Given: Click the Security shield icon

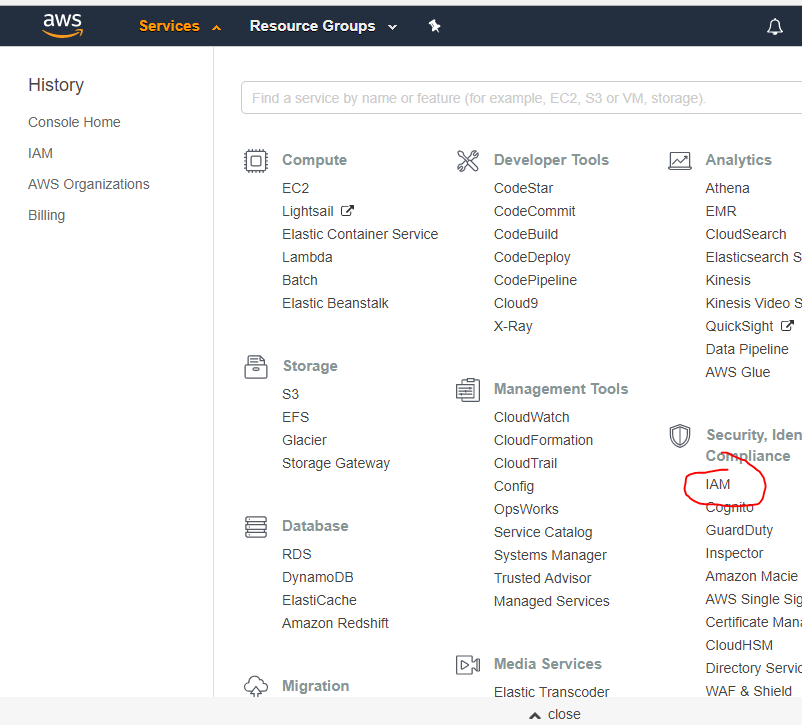Looking at the screenshot, I should tap(680, 435).
